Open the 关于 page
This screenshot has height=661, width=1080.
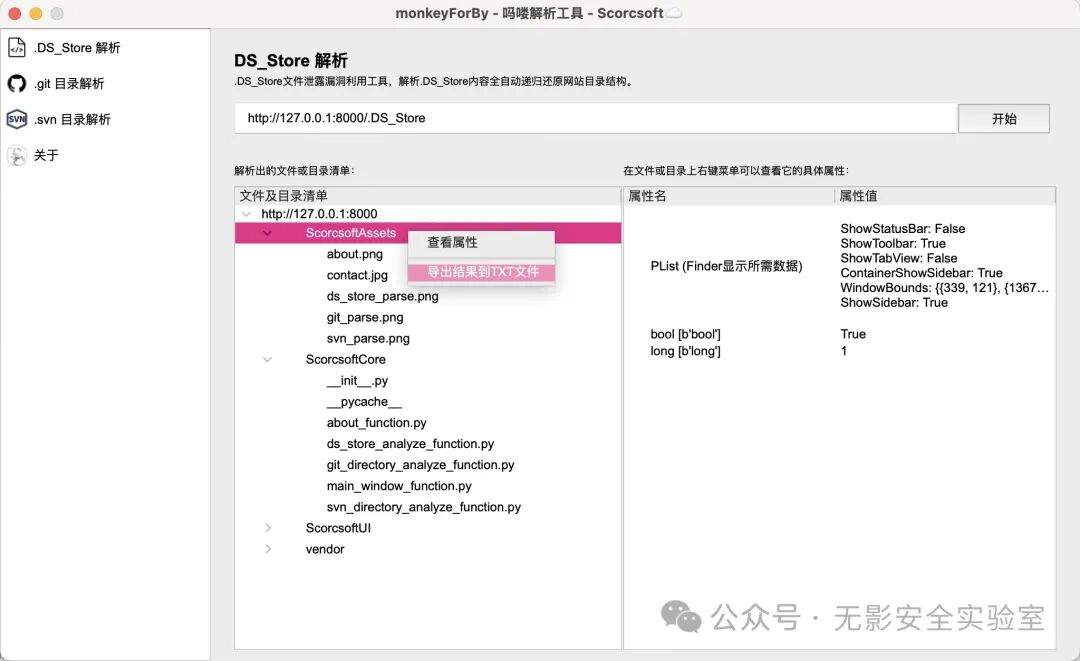tap(46, 155)
